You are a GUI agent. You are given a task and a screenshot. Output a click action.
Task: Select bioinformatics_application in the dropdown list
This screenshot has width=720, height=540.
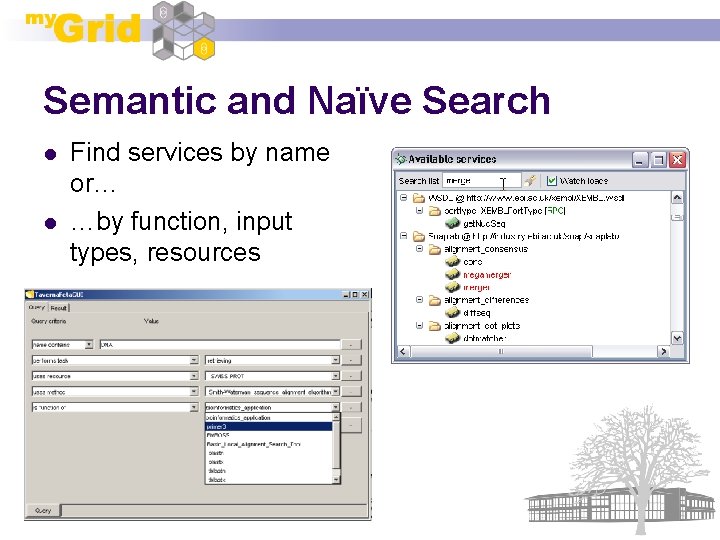click(269, 418)
